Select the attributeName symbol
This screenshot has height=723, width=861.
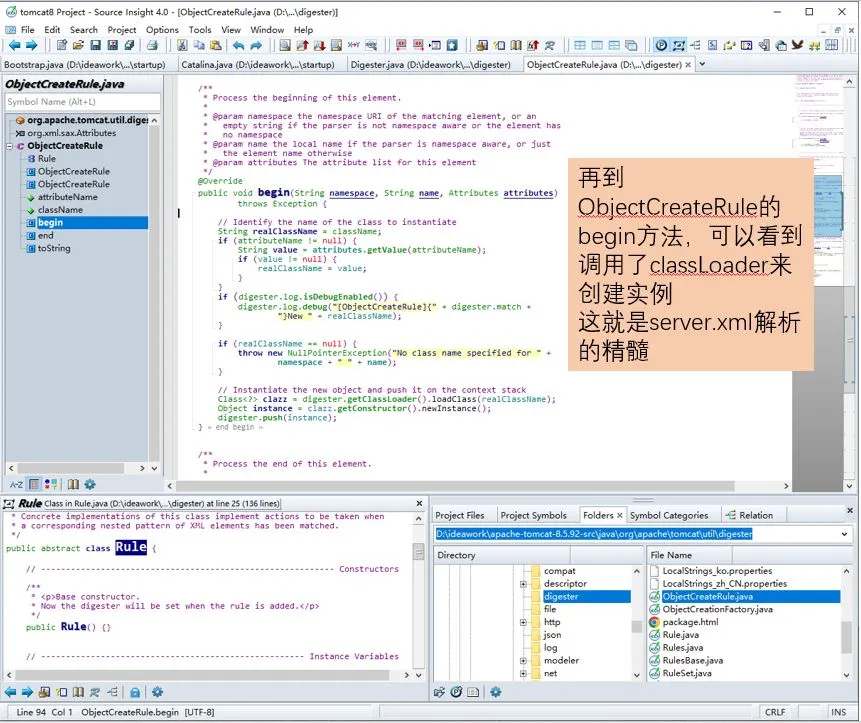[x=68, y=197]
